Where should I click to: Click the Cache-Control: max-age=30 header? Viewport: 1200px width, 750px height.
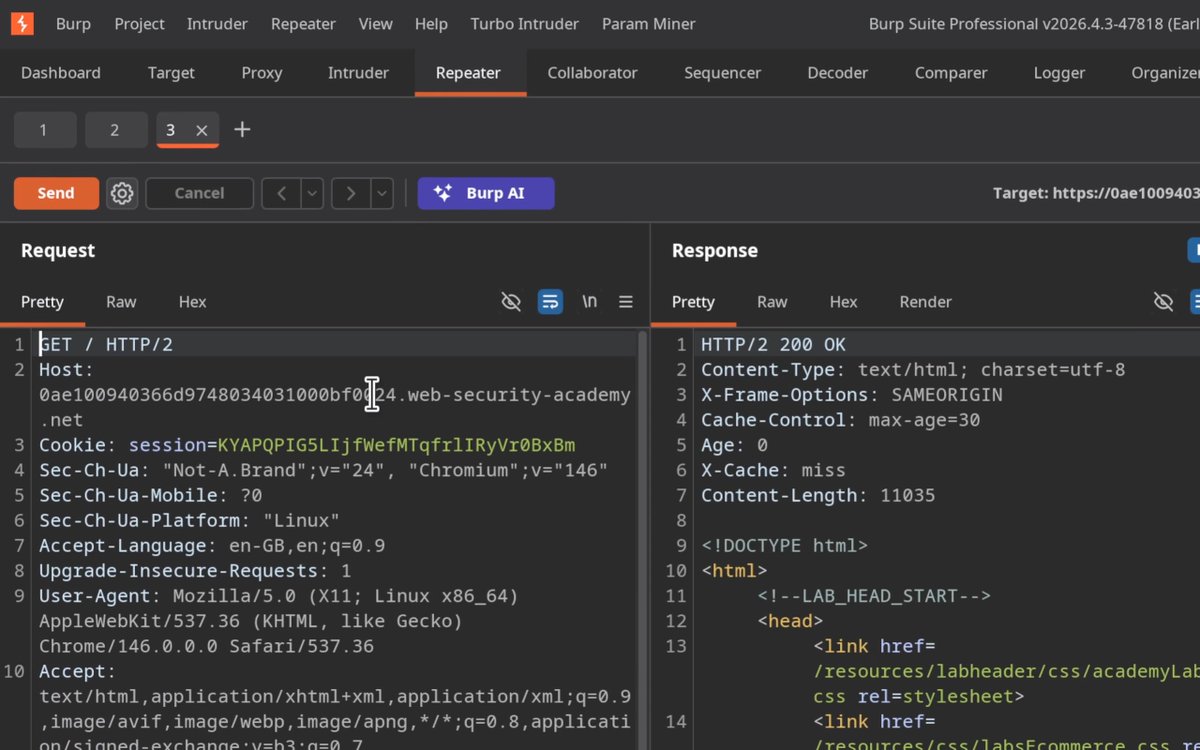pyautogui.click(x=840, y=420)
